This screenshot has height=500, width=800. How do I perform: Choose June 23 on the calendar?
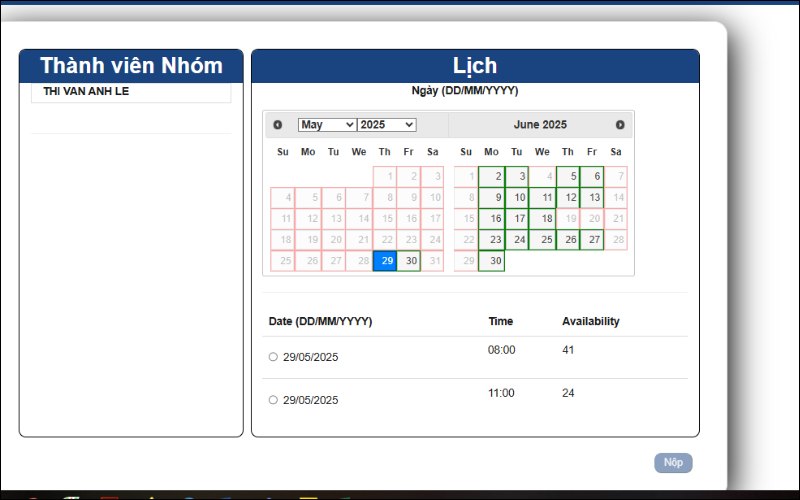tap(492, 240)
